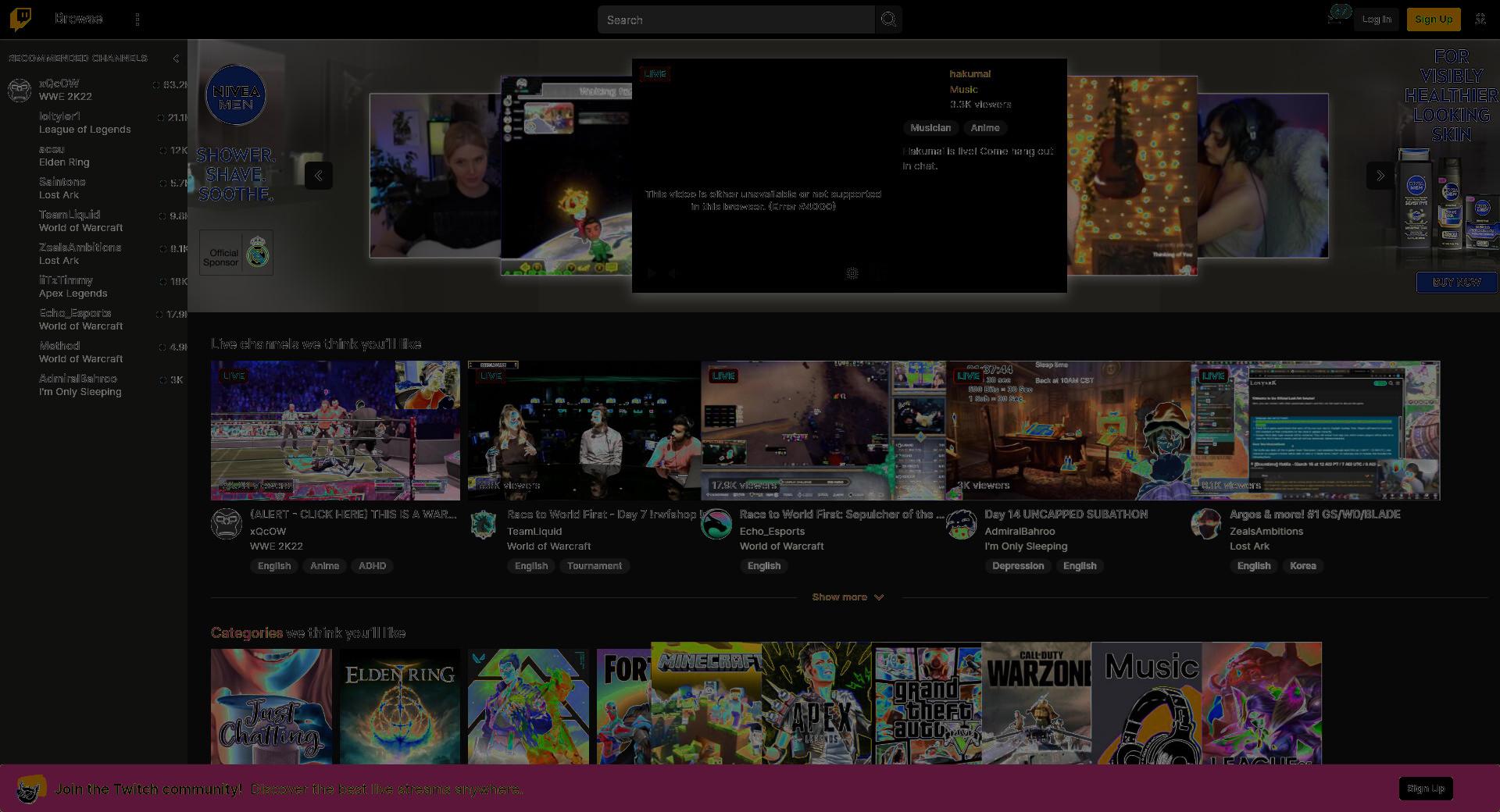Open featured player settings gear
1500x812 pixels.
pyautogui.click(x=852, y=273)
